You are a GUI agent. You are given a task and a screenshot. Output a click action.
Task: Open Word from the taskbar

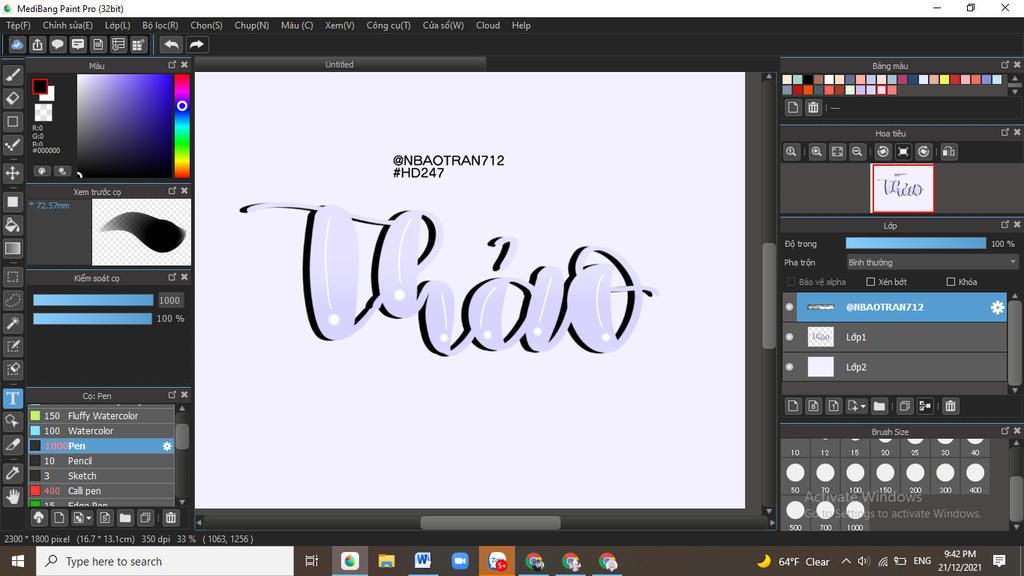[x=423, y=561]
